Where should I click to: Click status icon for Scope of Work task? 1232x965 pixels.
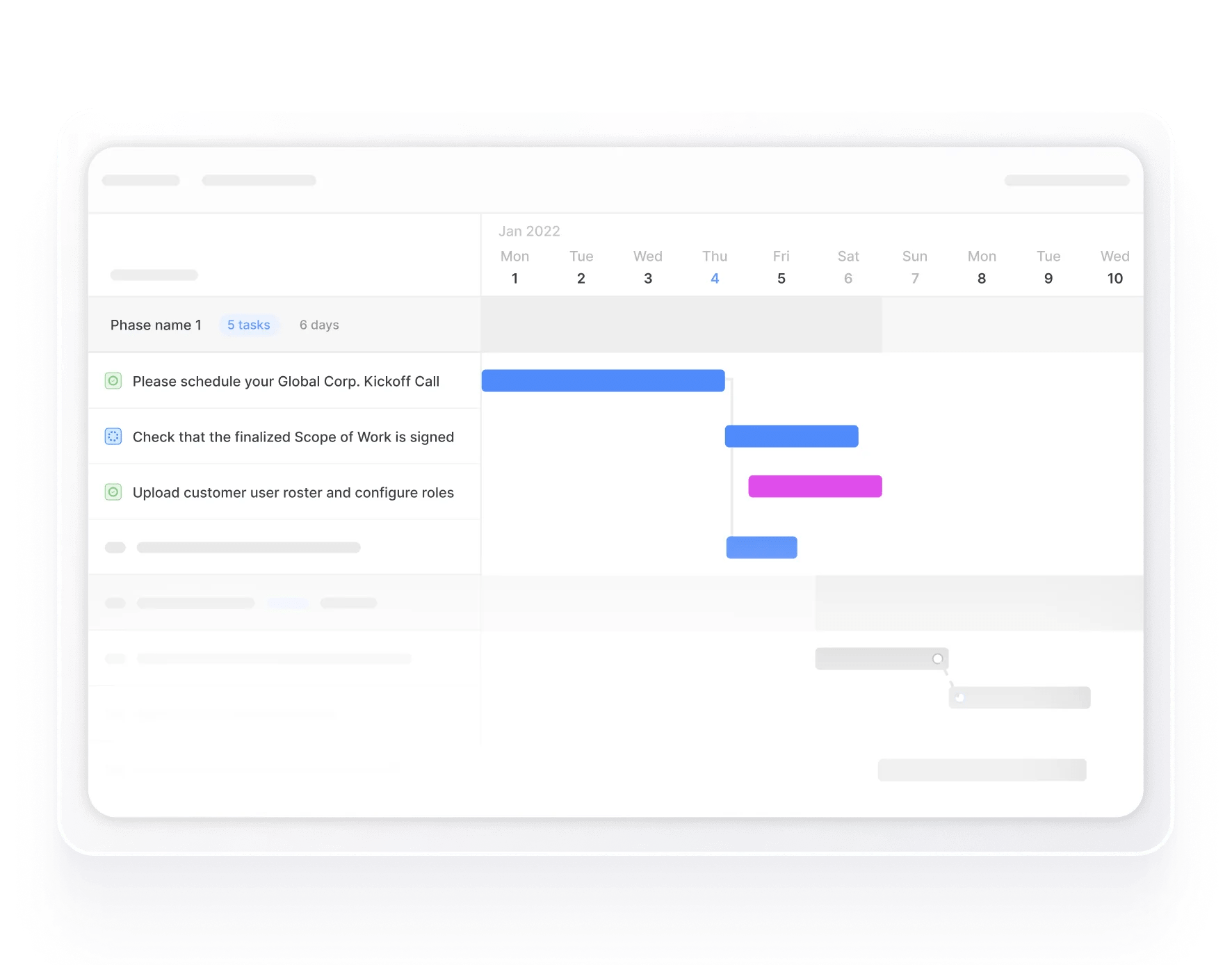[x=113, y=437]
